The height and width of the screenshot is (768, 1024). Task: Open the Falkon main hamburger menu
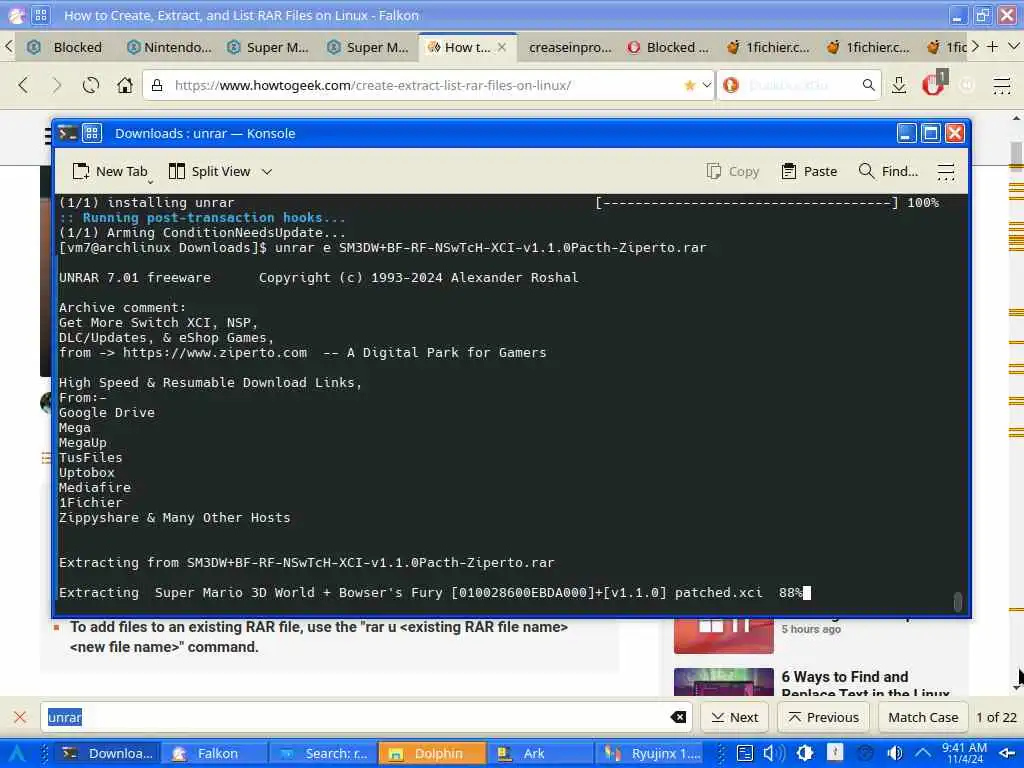click(x=1001, y=85)
